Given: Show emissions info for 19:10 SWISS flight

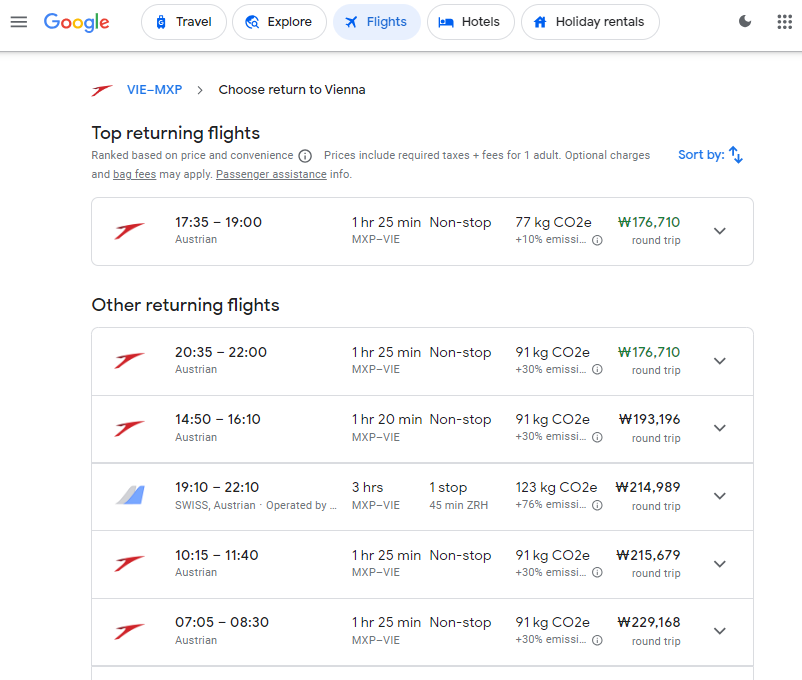Looking at the screenshot, I should (x=597, y=506).
